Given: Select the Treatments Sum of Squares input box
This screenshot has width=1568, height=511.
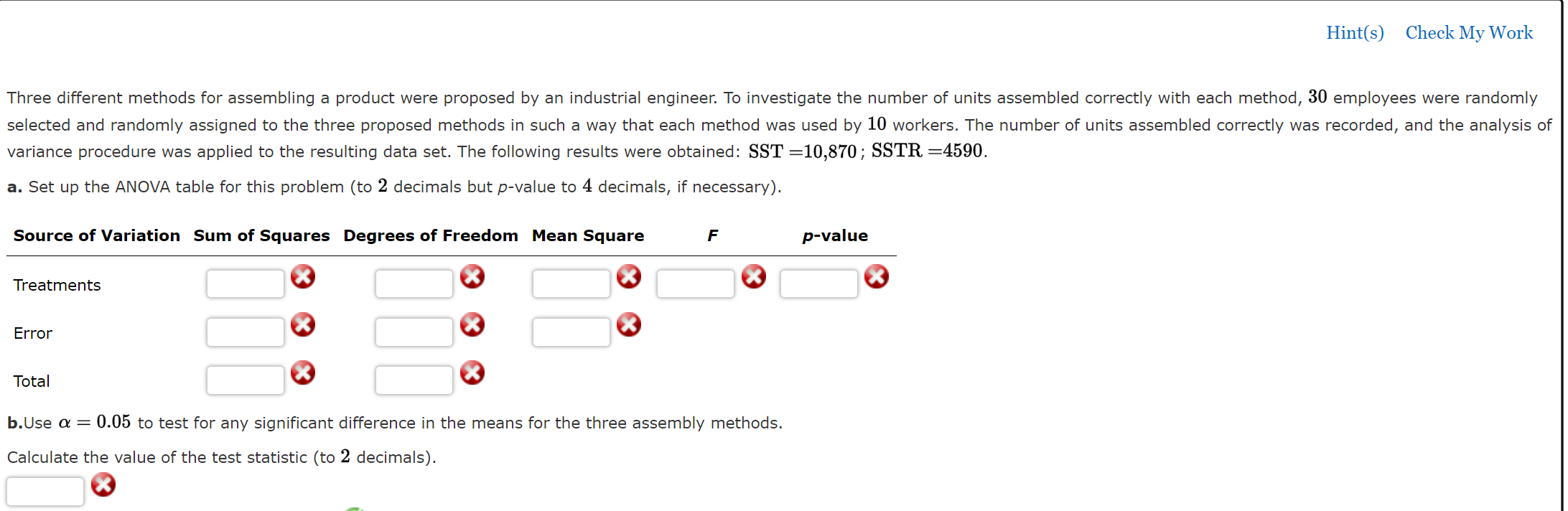Looking at the screenshot, I should tap(245, 283).
